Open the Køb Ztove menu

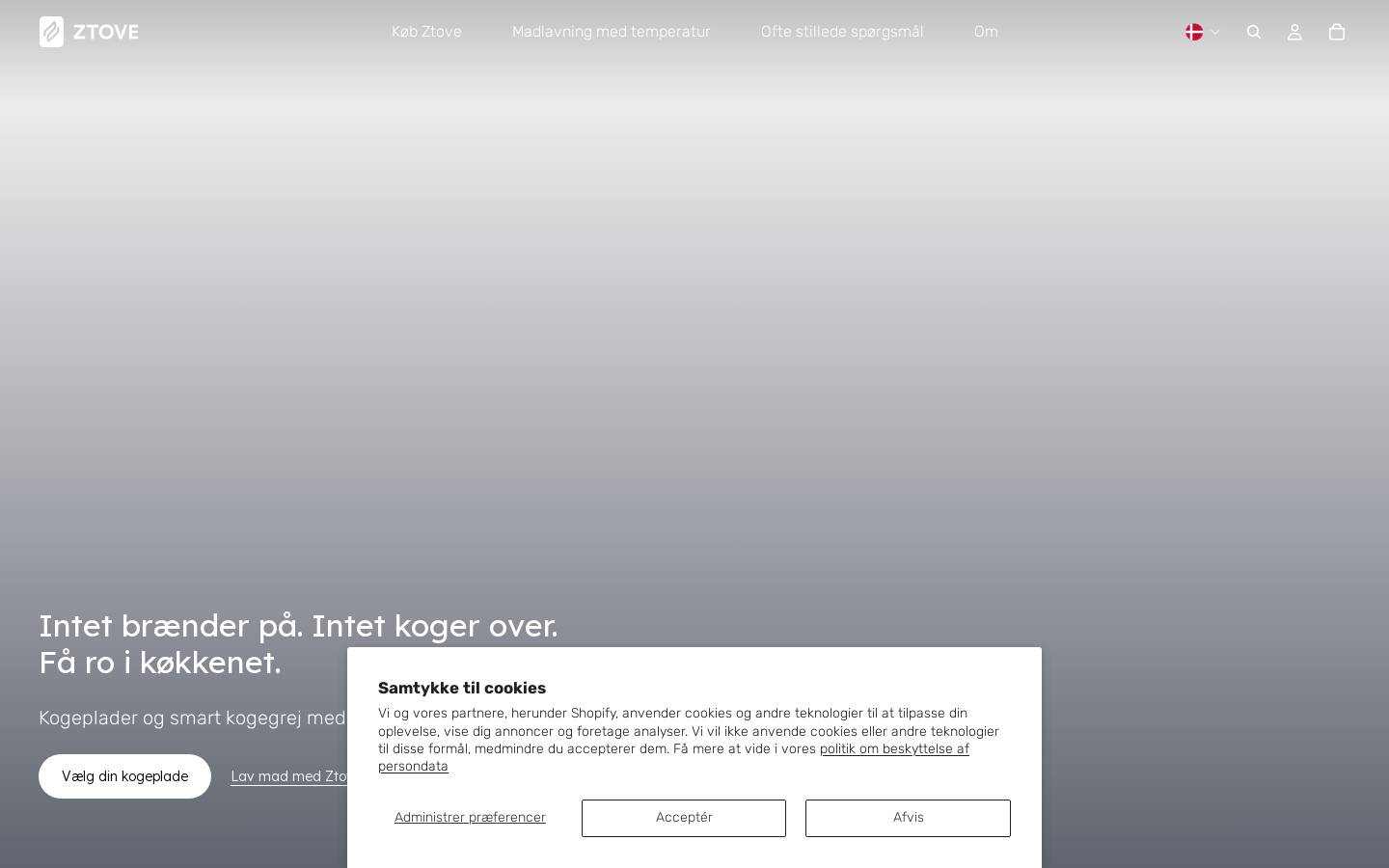click(426, 32)
